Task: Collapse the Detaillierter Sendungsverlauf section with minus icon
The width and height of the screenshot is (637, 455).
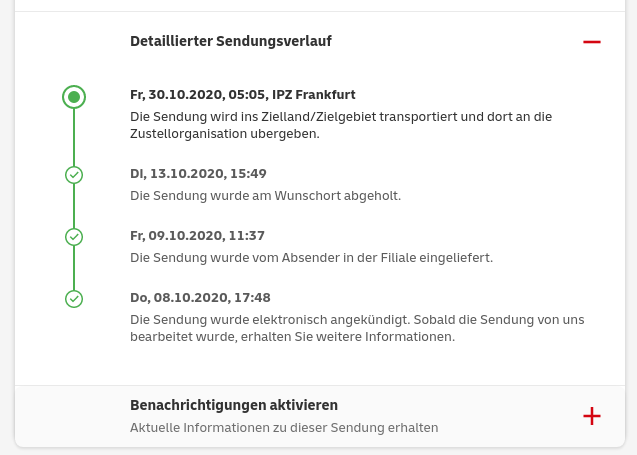Action: 591,42
